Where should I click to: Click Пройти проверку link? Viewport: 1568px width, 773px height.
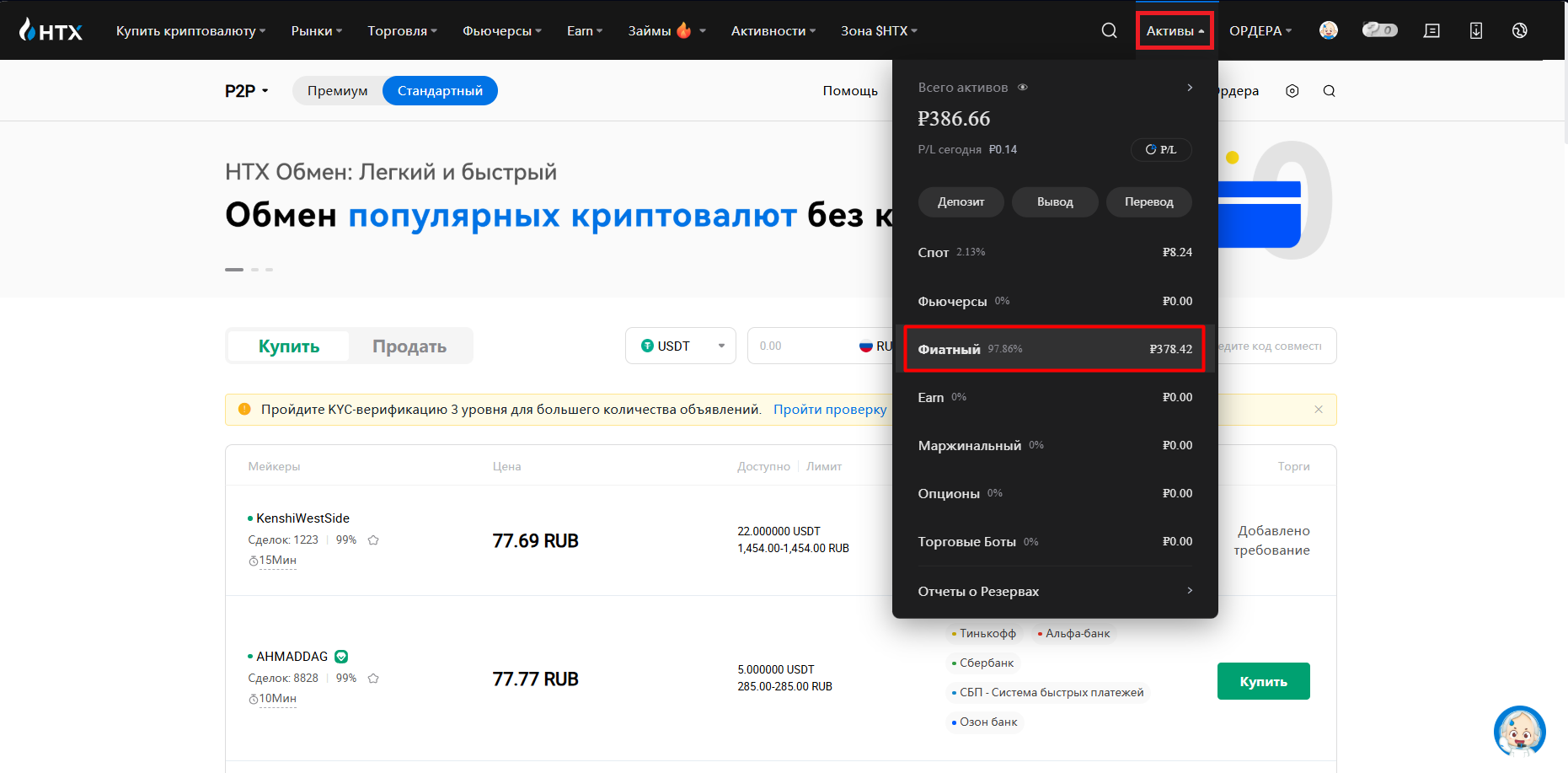click(830, 410)
